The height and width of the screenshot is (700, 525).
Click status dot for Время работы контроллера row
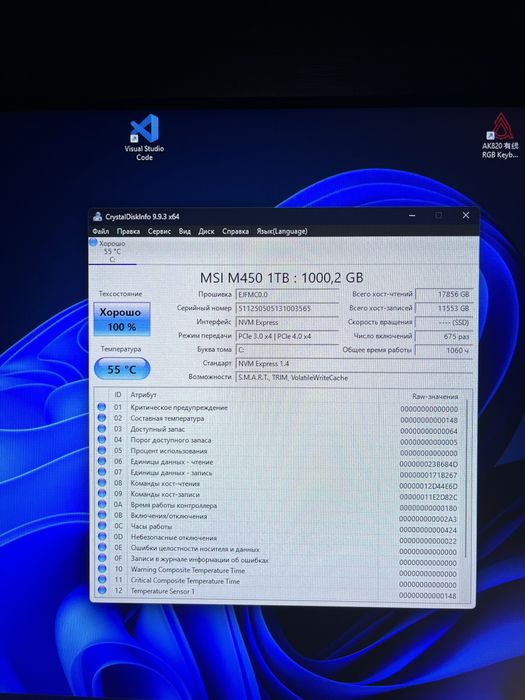coord(102,505)
